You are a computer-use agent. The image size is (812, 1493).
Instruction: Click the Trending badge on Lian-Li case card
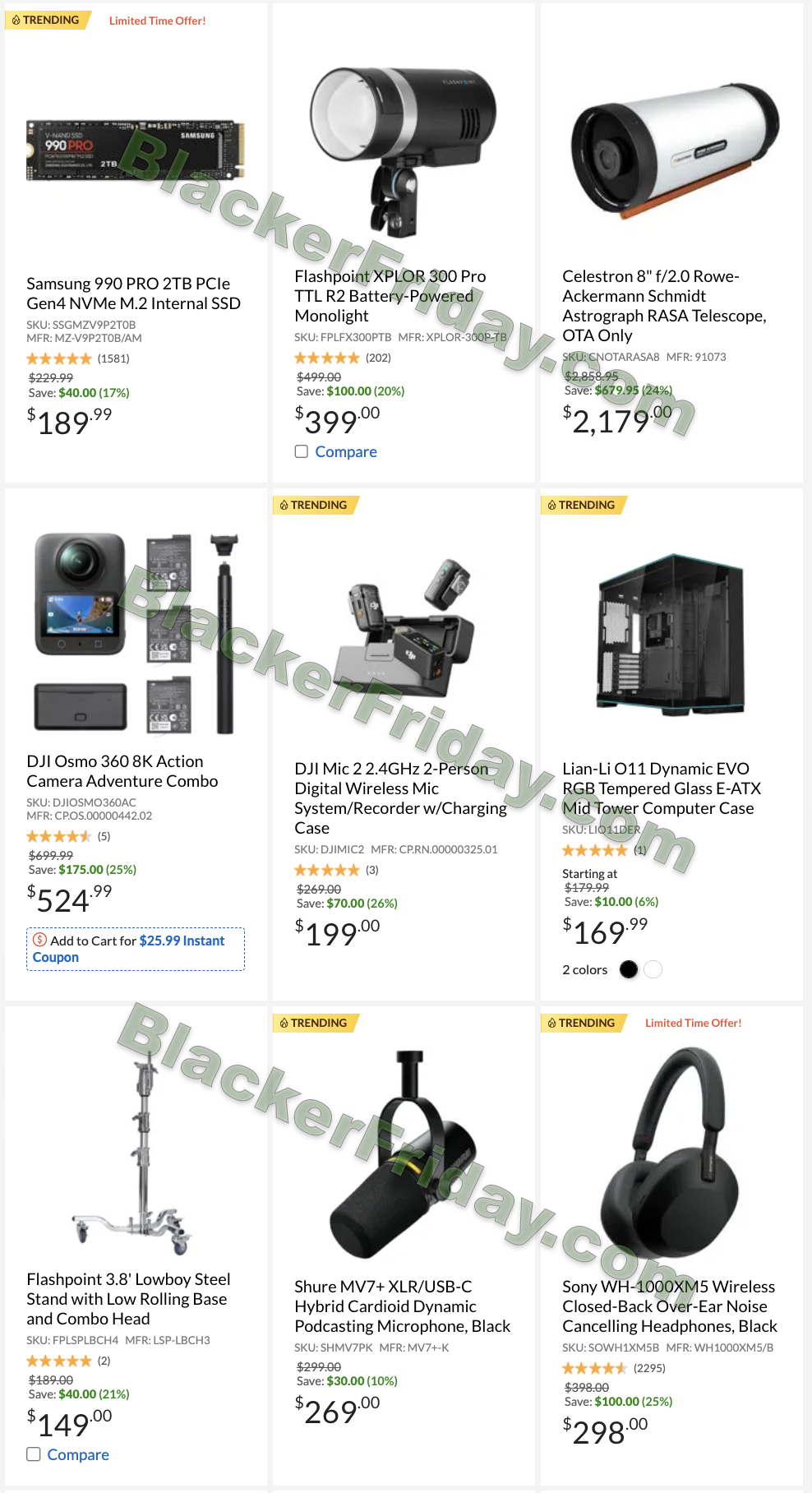[x=584, y=505]
